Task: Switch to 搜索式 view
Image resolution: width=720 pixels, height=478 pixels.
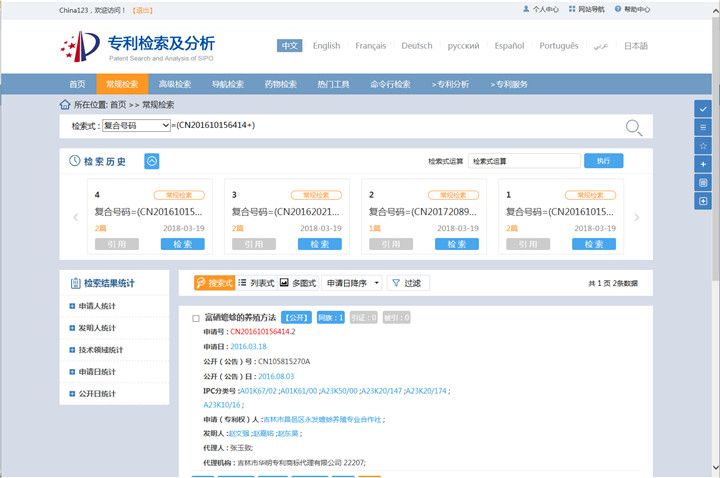Action: coord(214,283)
